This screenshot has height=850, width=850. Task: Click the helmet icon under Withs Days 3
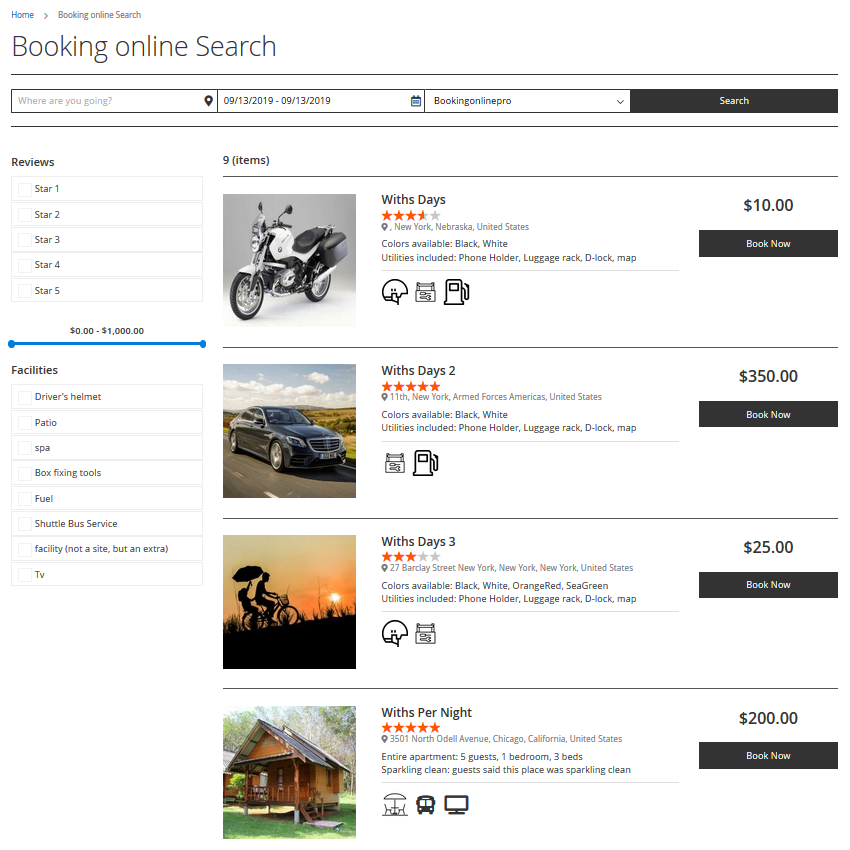tap(395, 633)
